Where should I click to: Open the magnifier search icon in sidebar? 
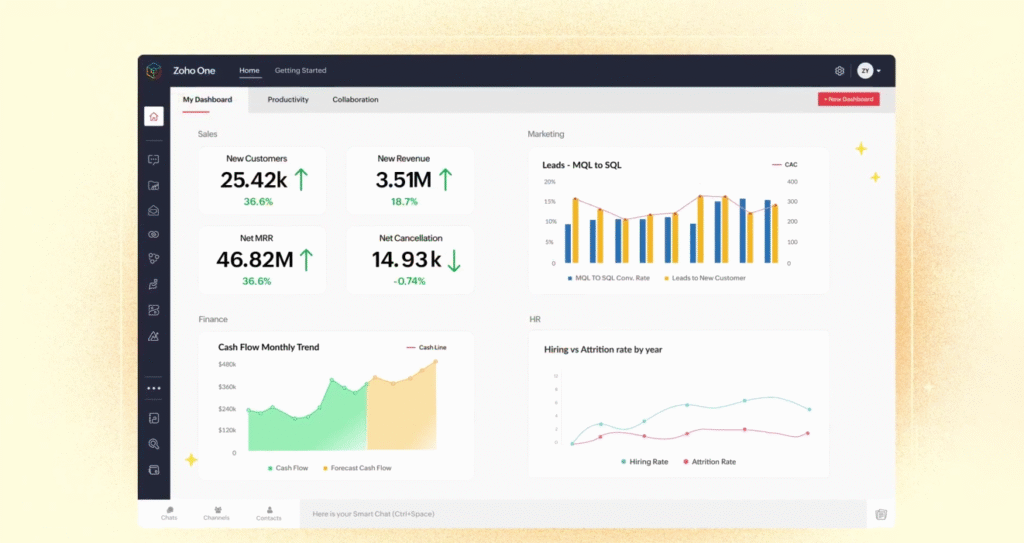click(x=153, y=444)
